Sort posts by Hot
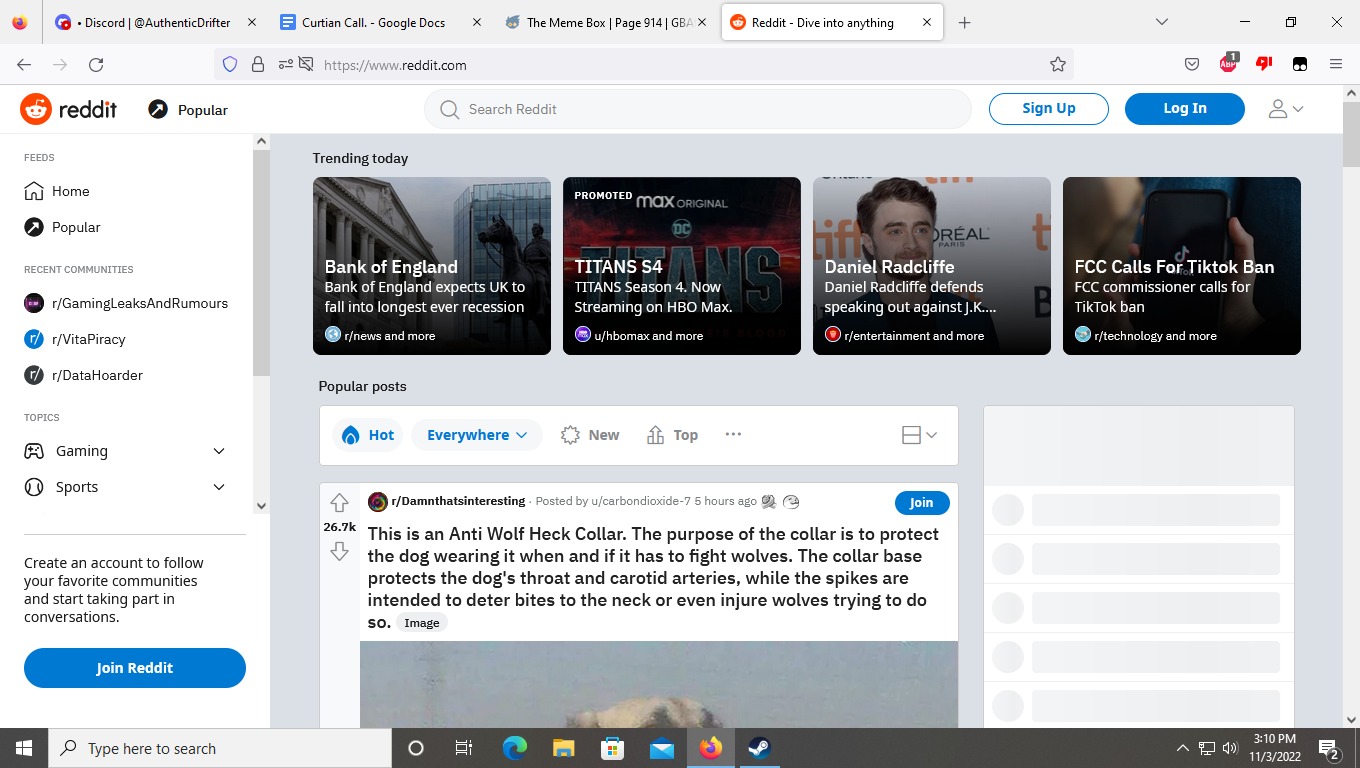 click(x=368, y=435)
